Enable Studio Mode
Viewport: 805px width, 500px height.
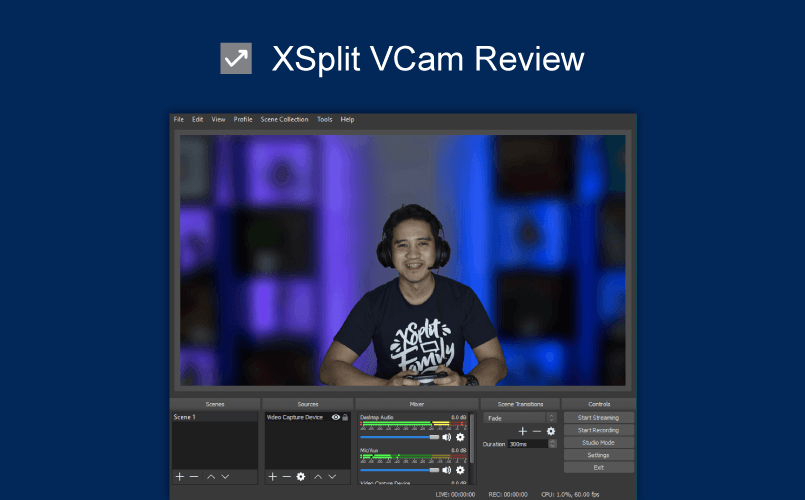pyautogui.click(x=599, y=443)
